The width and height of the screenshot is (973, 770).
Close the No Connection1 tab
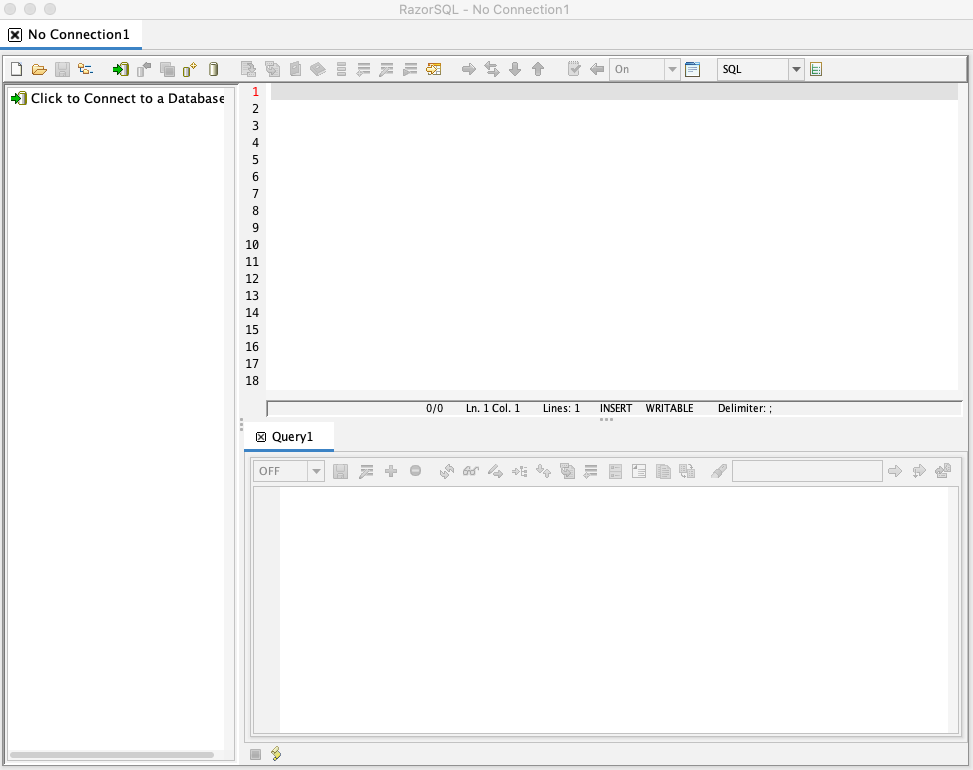coord(15,35)
